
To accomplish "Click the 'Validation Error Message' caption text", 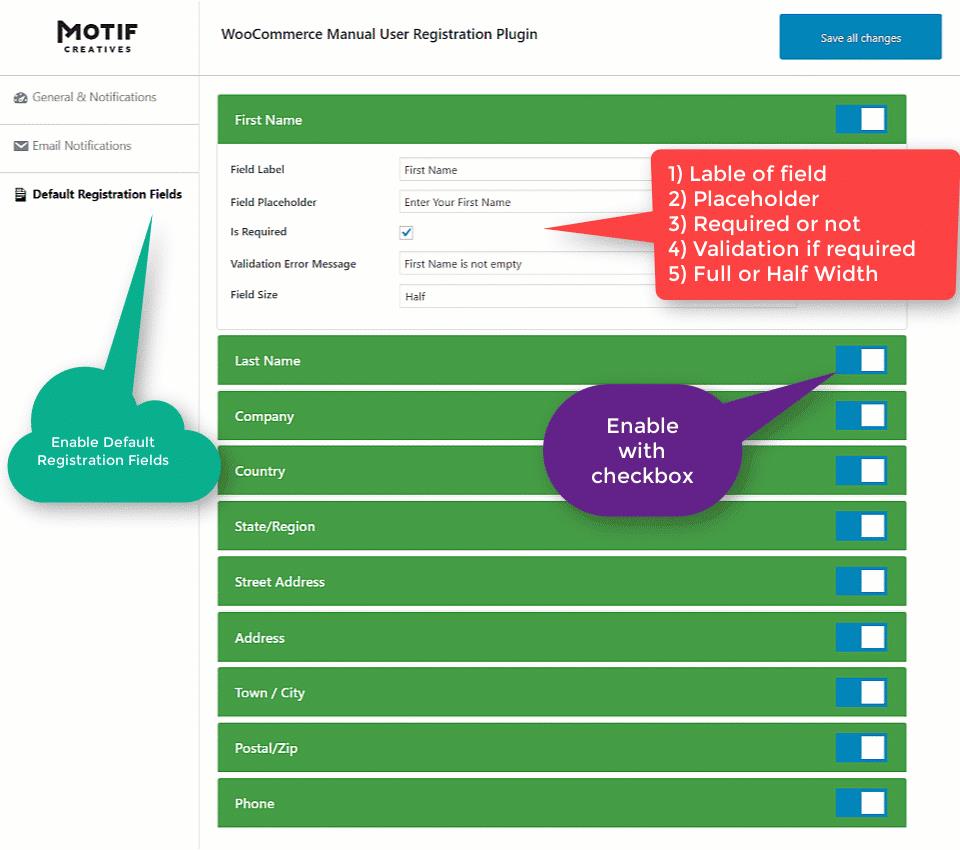I will 293,264.
